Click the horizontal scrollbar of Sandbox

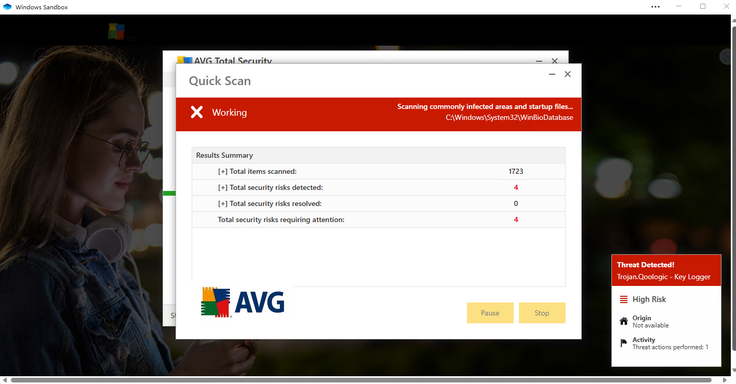tap(361, 380)
